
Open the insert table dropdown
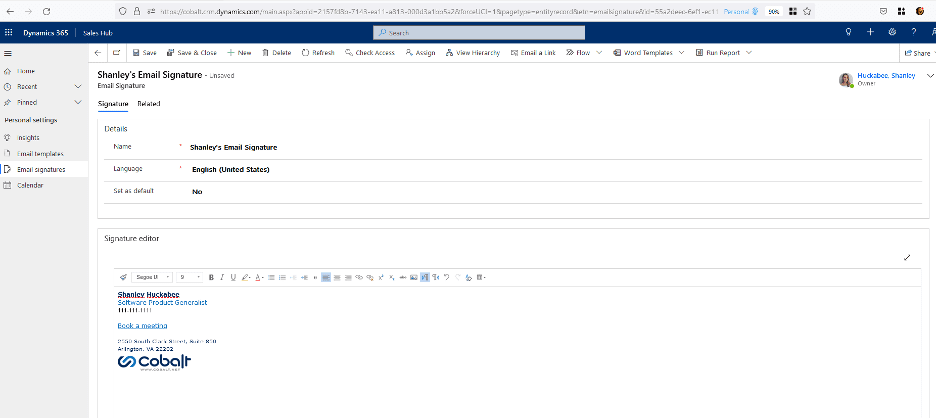tap(481, 277)
